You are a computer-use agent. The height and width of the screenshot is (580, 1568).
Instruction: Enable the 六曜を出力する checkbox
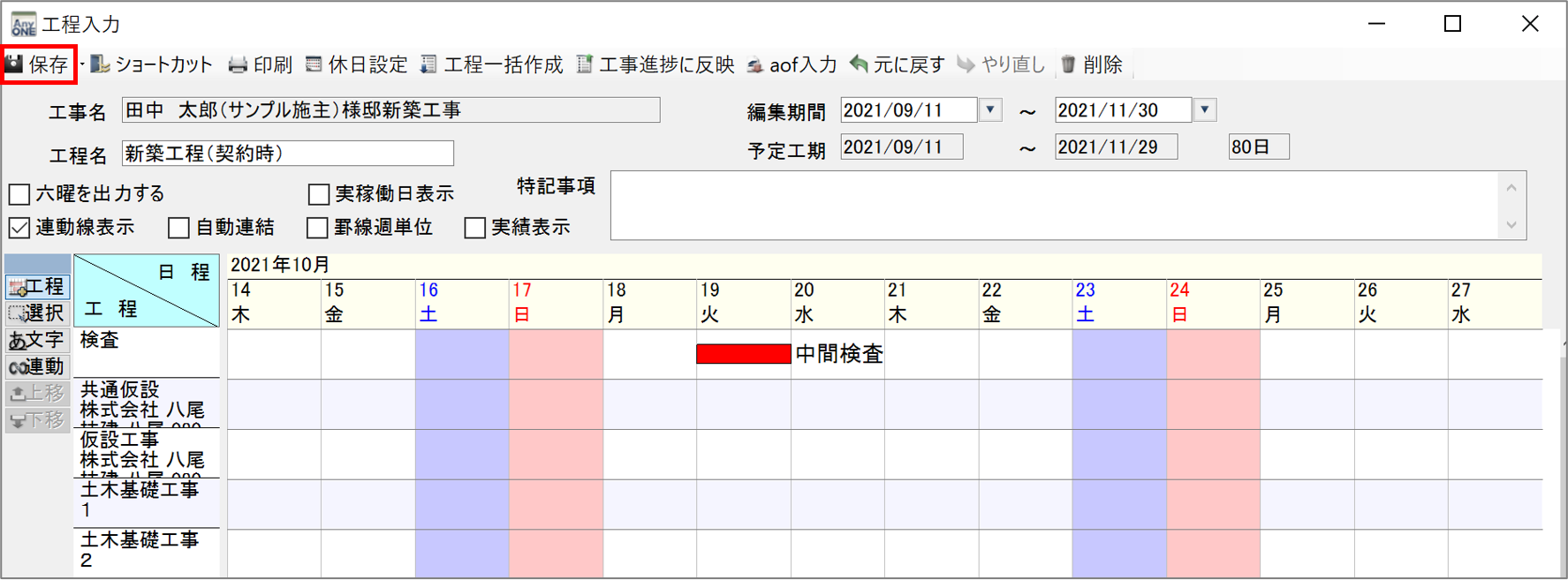pyautogui.click(x=19, y=193)
